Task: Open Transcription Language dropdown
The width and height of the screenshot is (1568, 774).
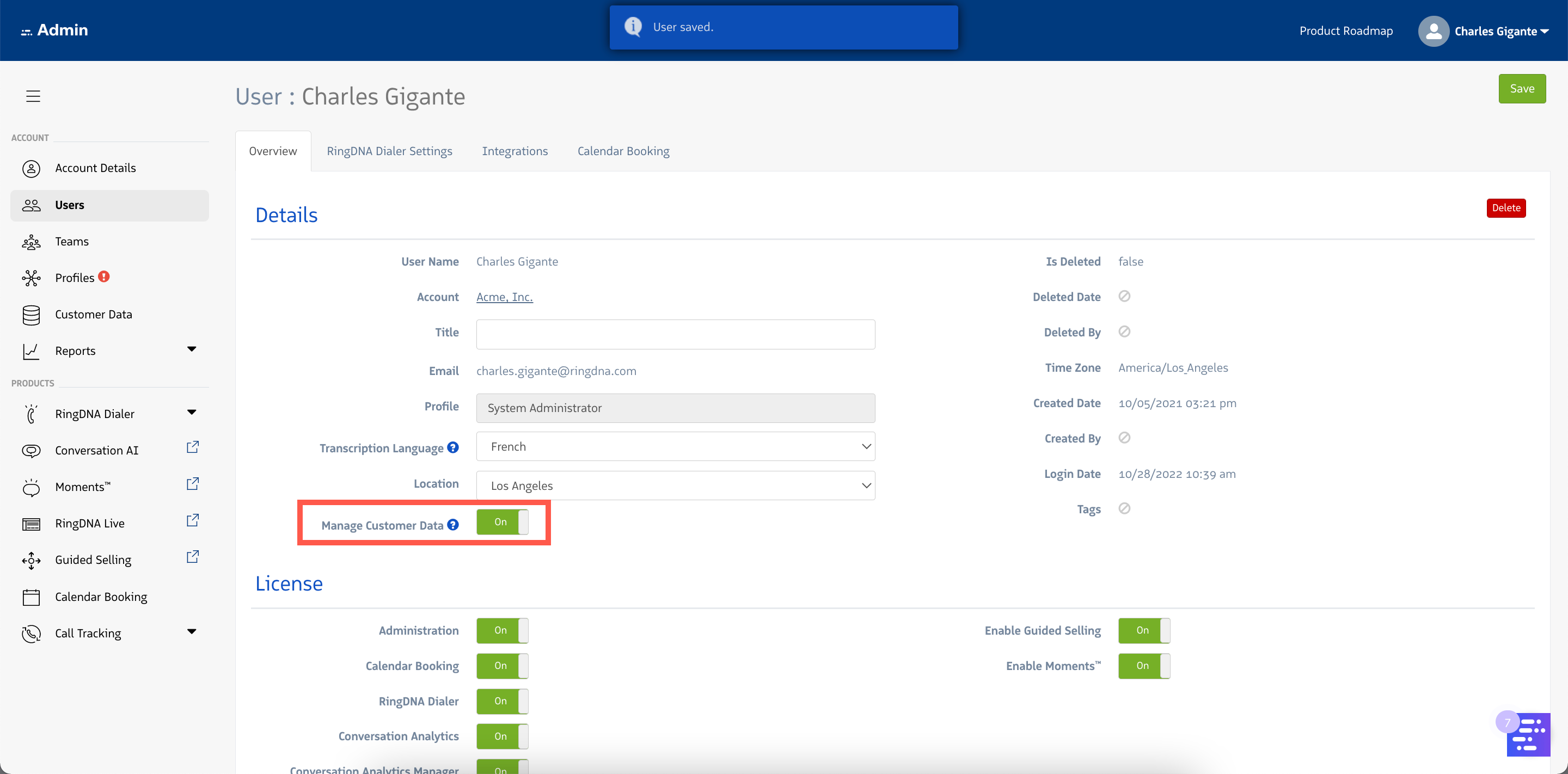Action: [676, 447]
